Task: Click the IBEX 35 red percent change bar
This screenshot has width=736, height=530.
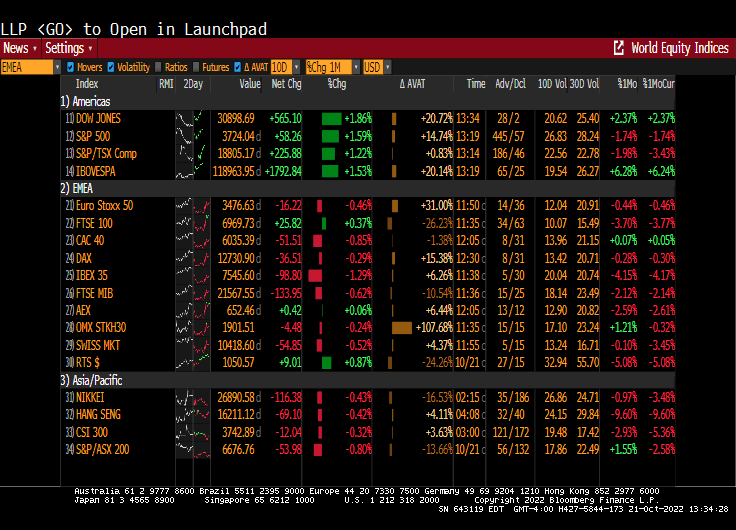Action: pyautogui.click(x=315, y=275)
